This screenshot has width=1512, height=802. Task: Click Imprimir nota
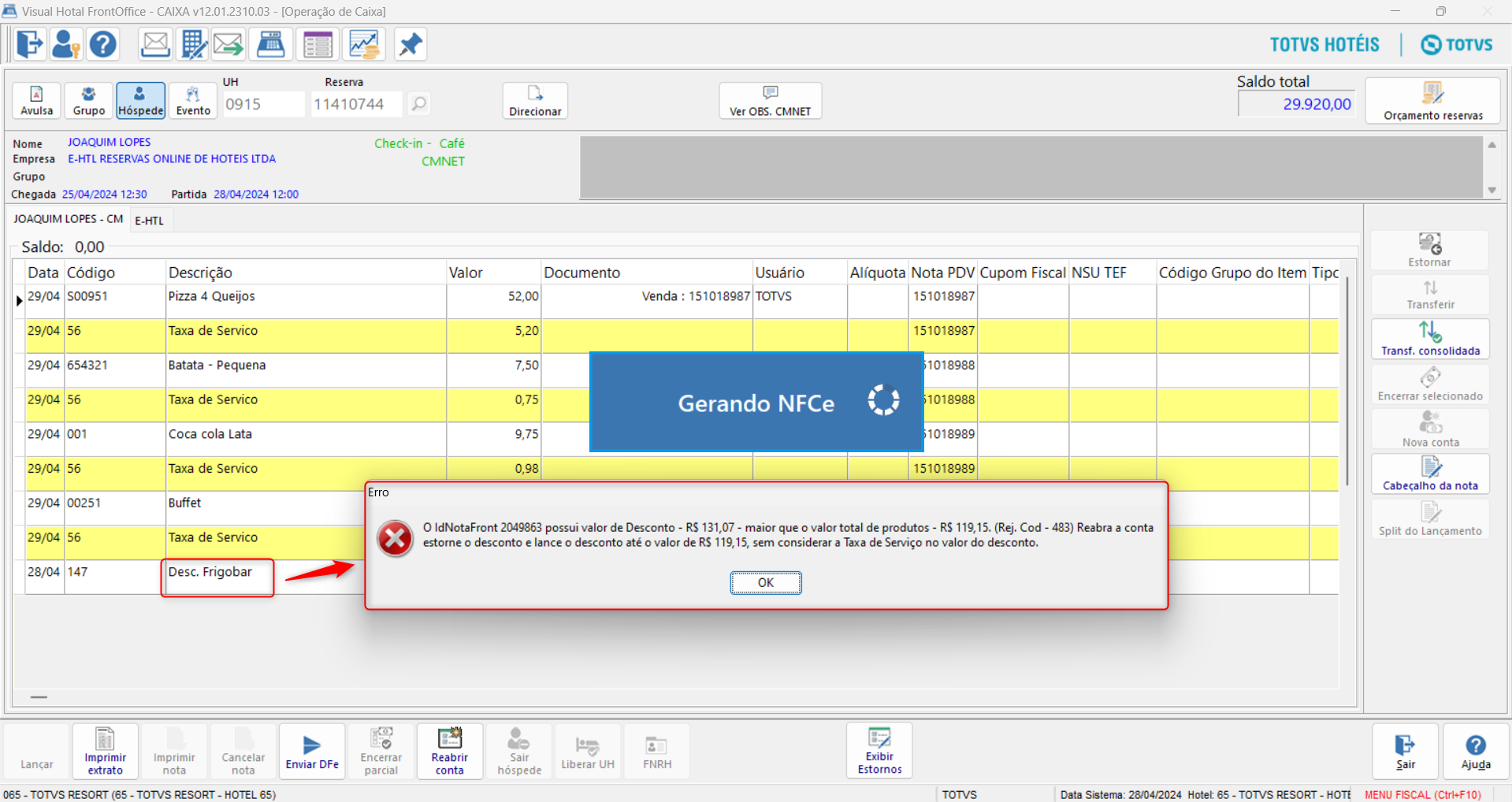click(174, 752)
